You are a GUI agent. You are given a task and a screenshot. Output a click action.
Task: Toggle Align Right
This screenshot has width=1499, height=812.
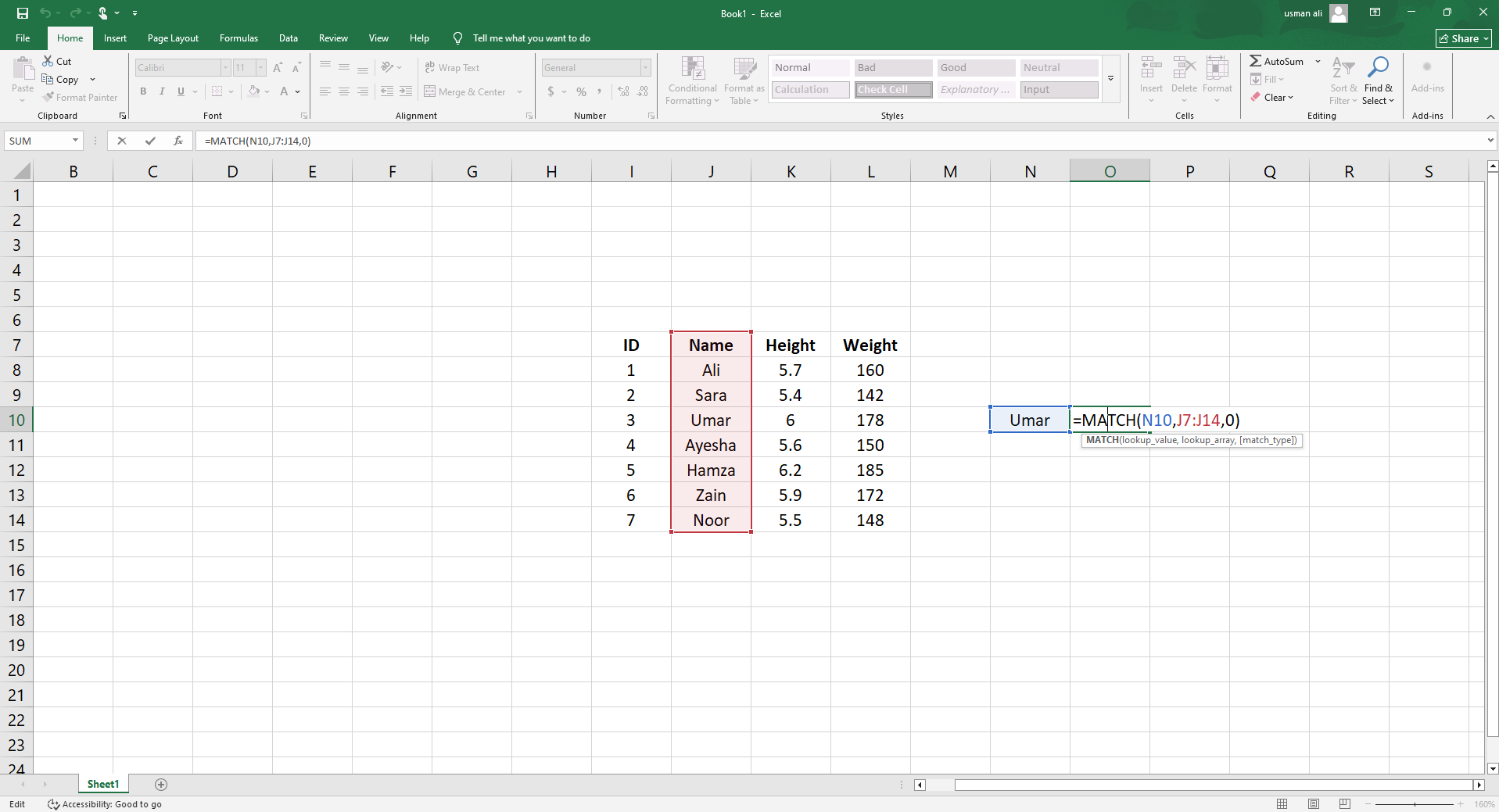(x=363, y=91)
